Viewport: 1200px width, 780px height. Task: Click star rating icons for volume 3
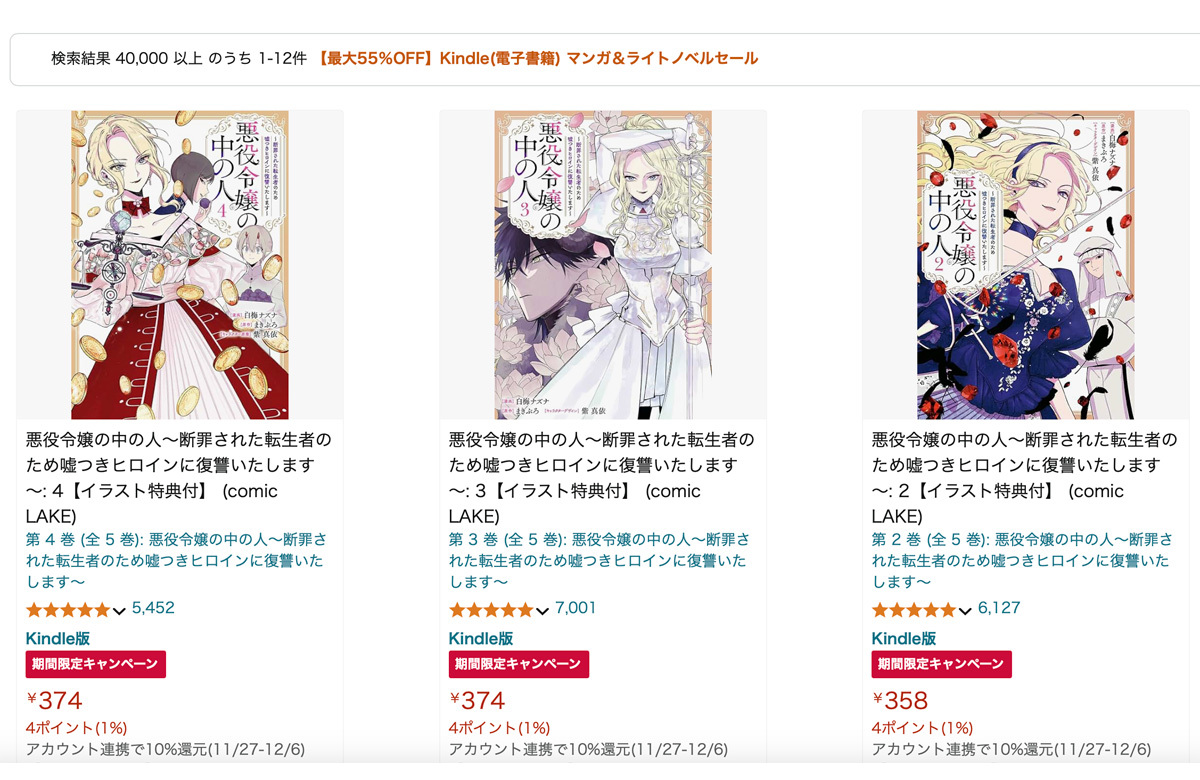[x=491, y=609]
